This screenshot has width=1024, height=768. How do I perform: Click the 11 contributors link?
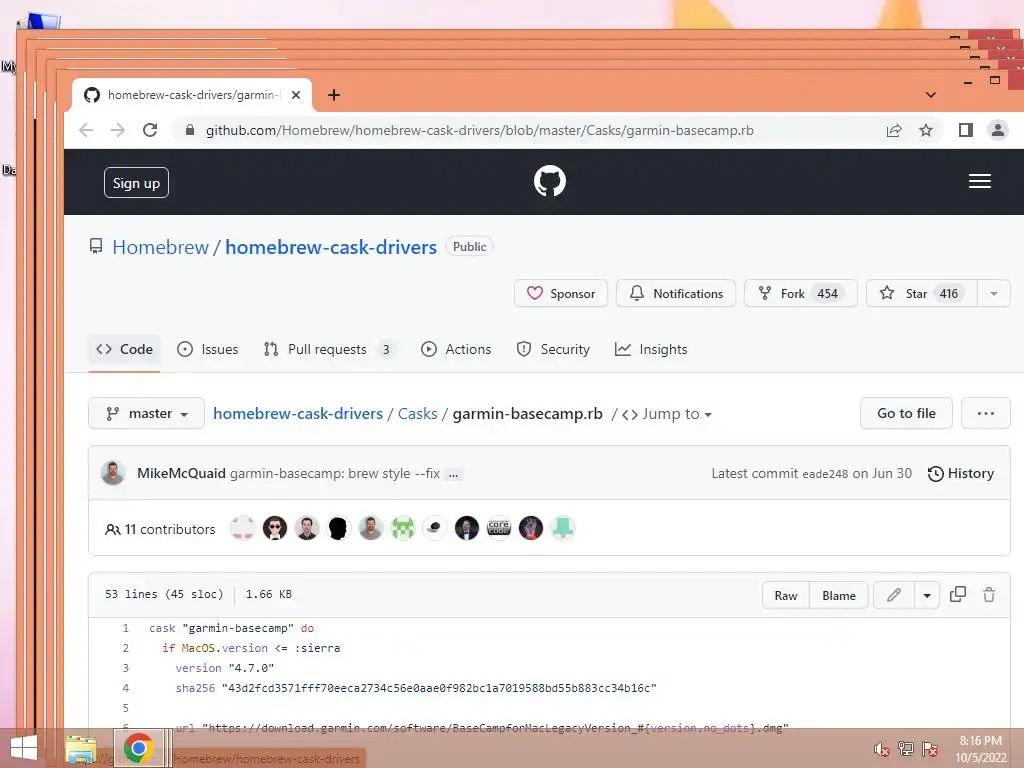click(x=160, y=529)
